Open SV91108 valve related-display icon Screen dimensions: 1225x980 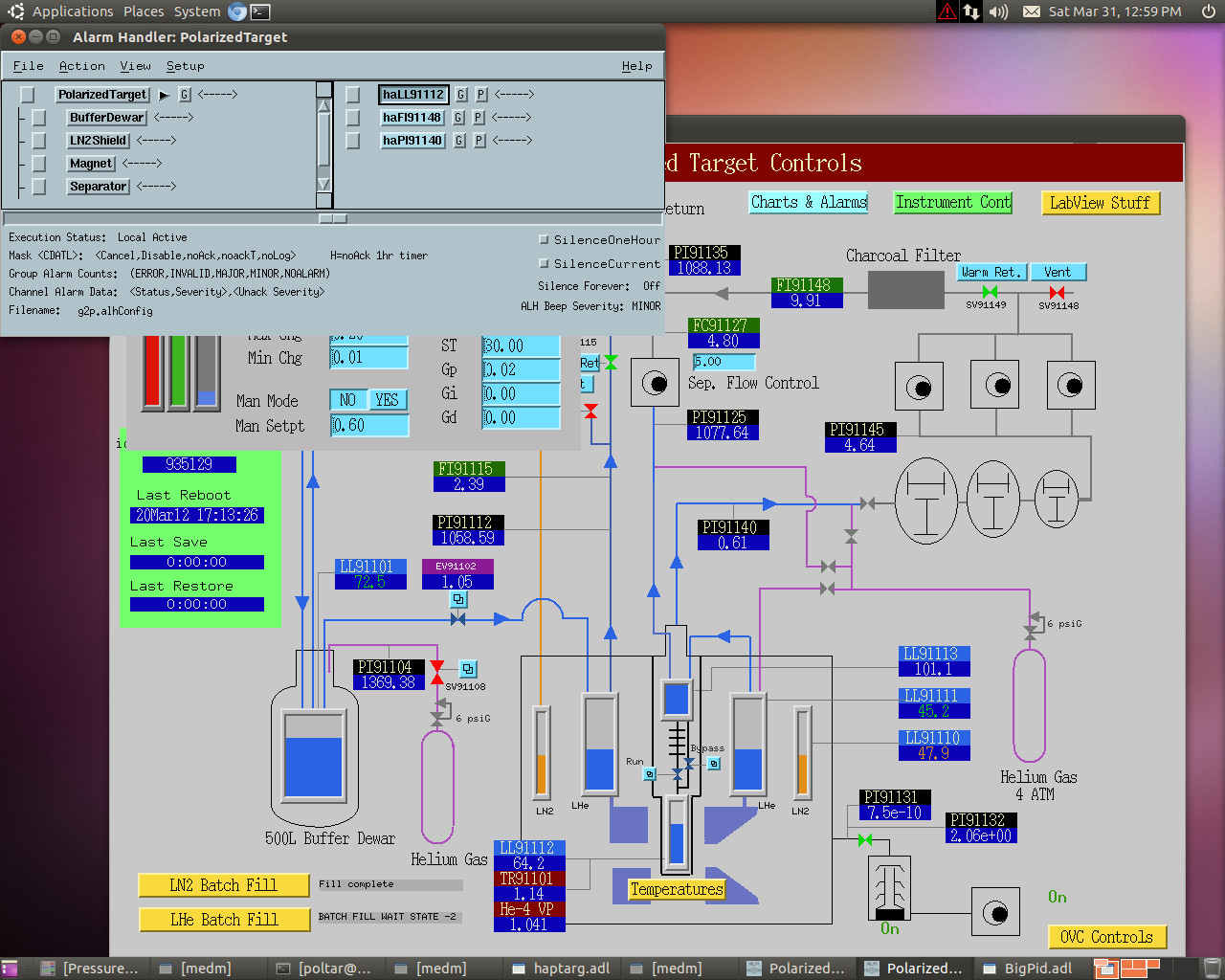tap(468, 669)
